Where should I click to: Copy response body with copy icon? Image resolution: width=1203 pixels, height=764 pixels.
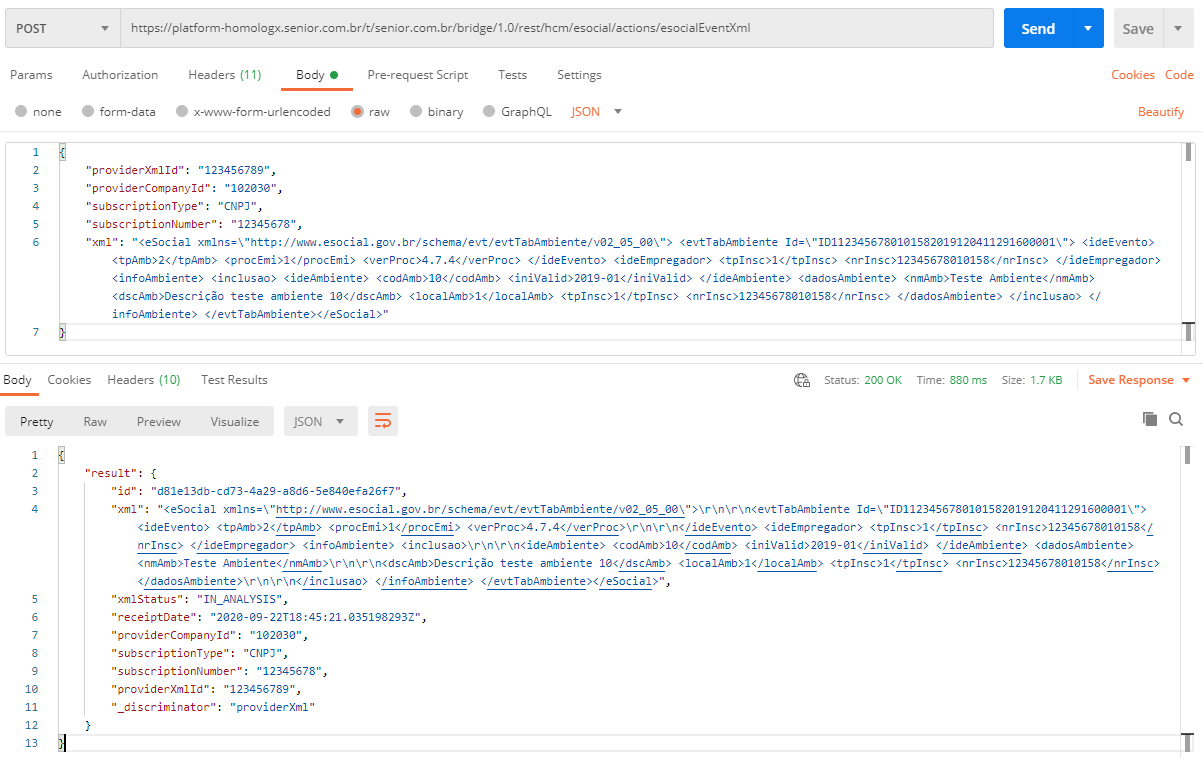pos(1150,419)
